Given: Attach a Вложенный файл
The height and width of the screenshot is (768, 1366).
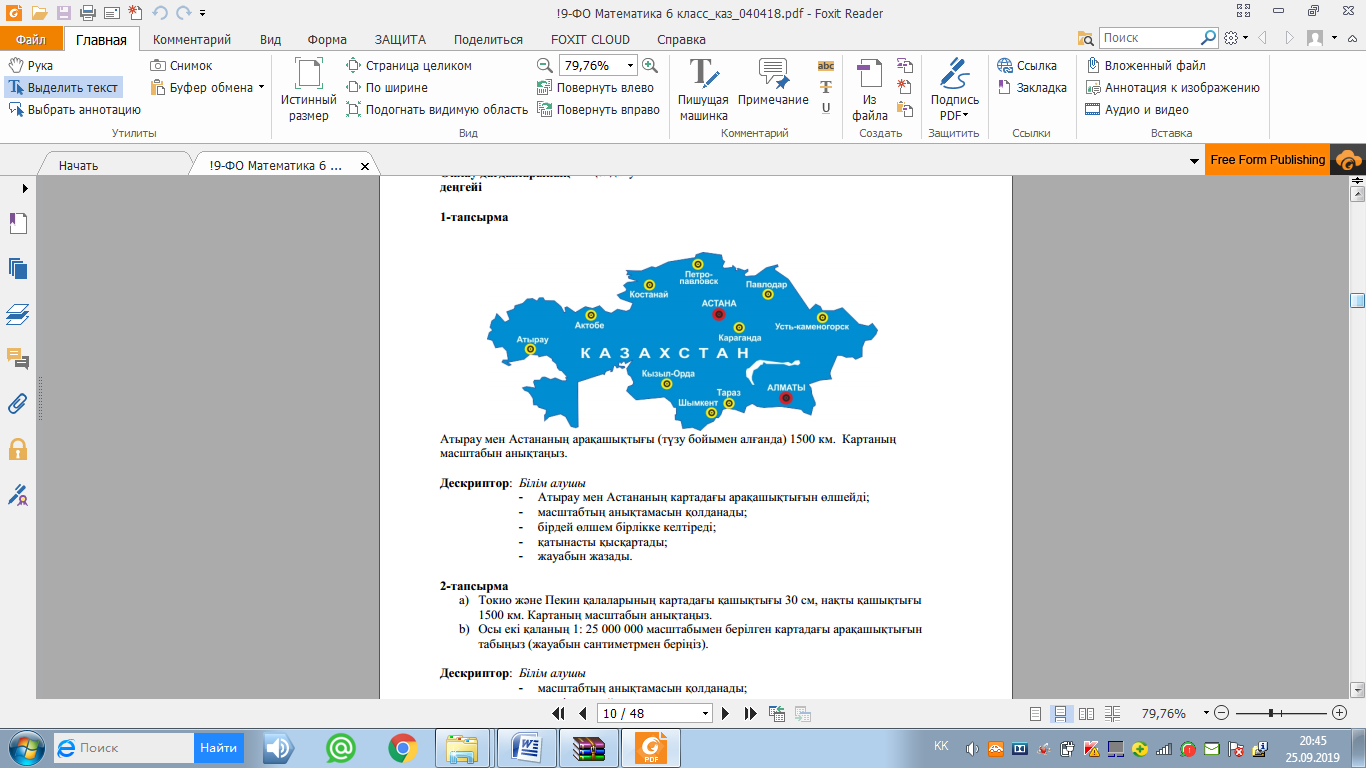Looking at the screenshot, I should tap(1146, 66).
